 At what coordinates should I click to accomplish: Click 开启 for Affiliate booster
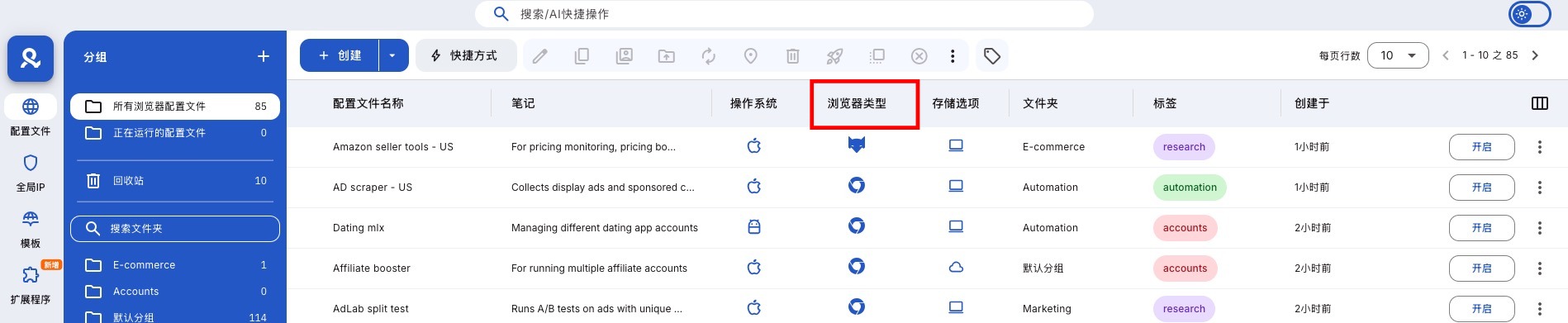tap(1482, 268)
